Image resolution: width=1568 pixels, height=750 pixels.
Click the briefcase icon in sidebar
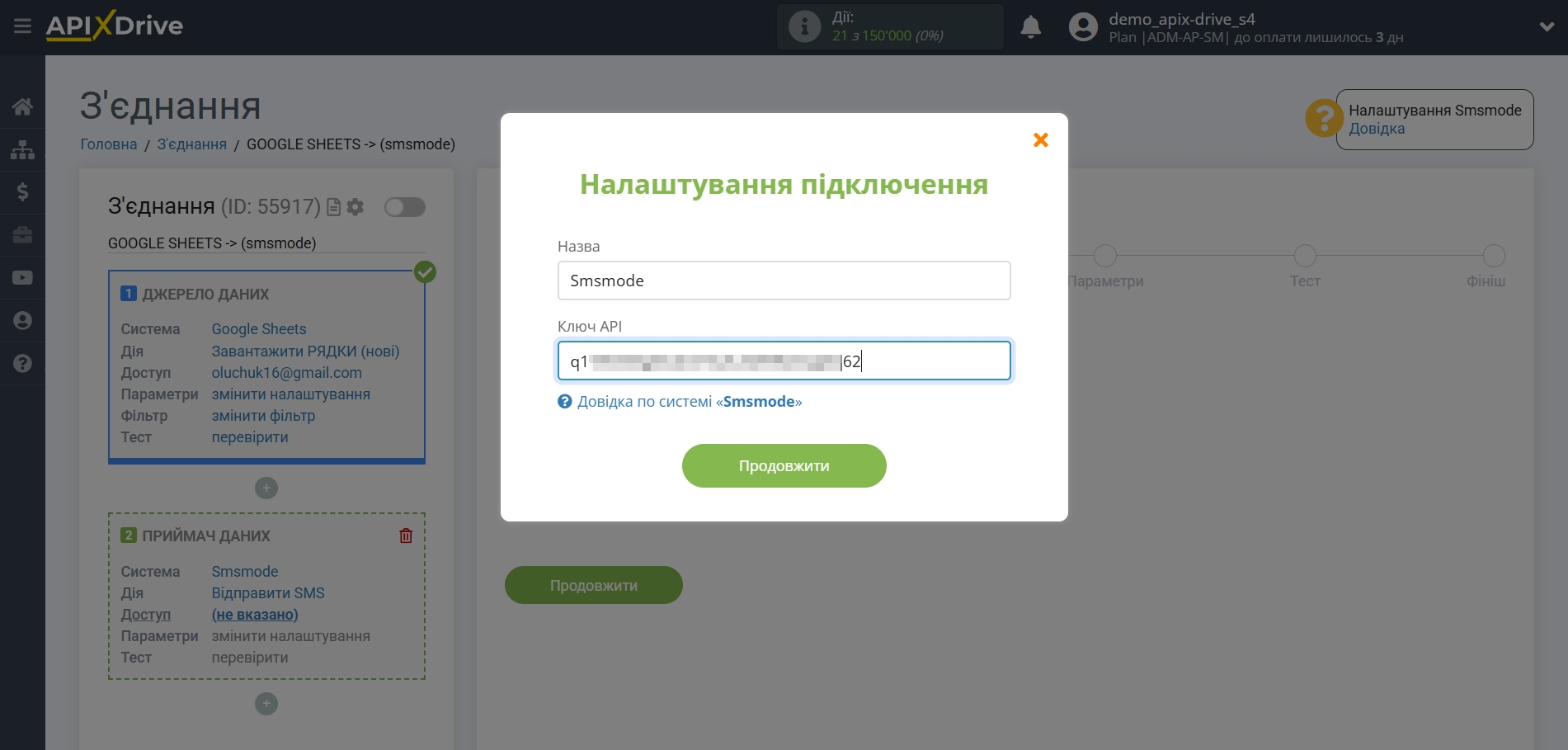click(22, 235)
